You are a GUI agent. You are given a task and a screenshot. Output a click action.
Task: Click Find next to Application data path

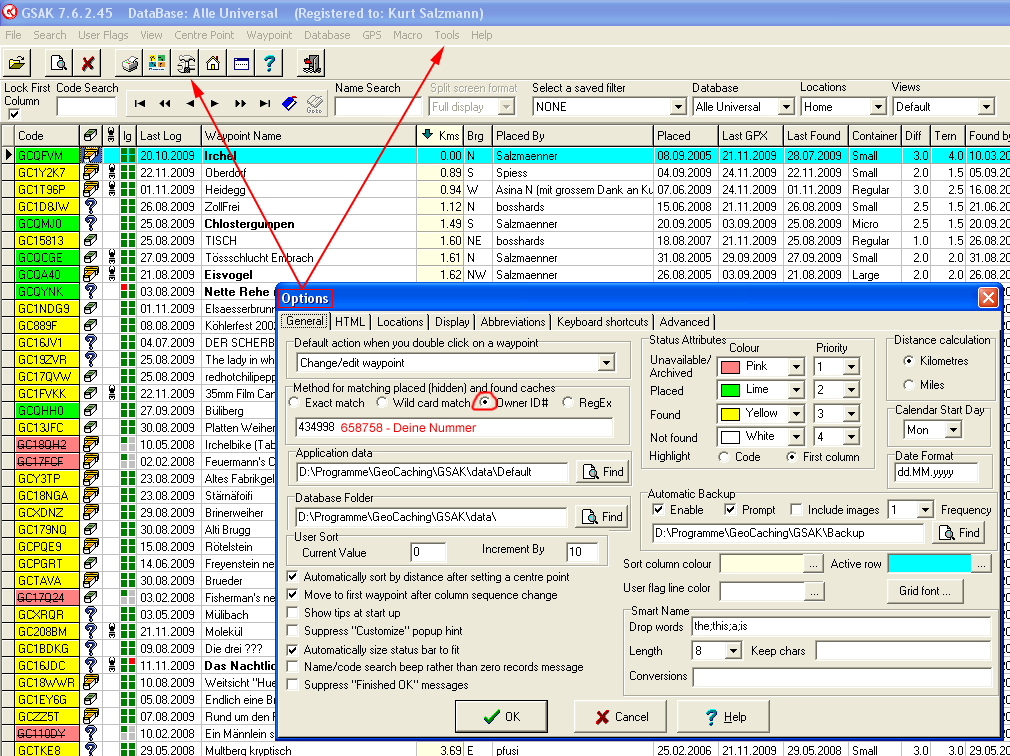(x=603, y=472)
